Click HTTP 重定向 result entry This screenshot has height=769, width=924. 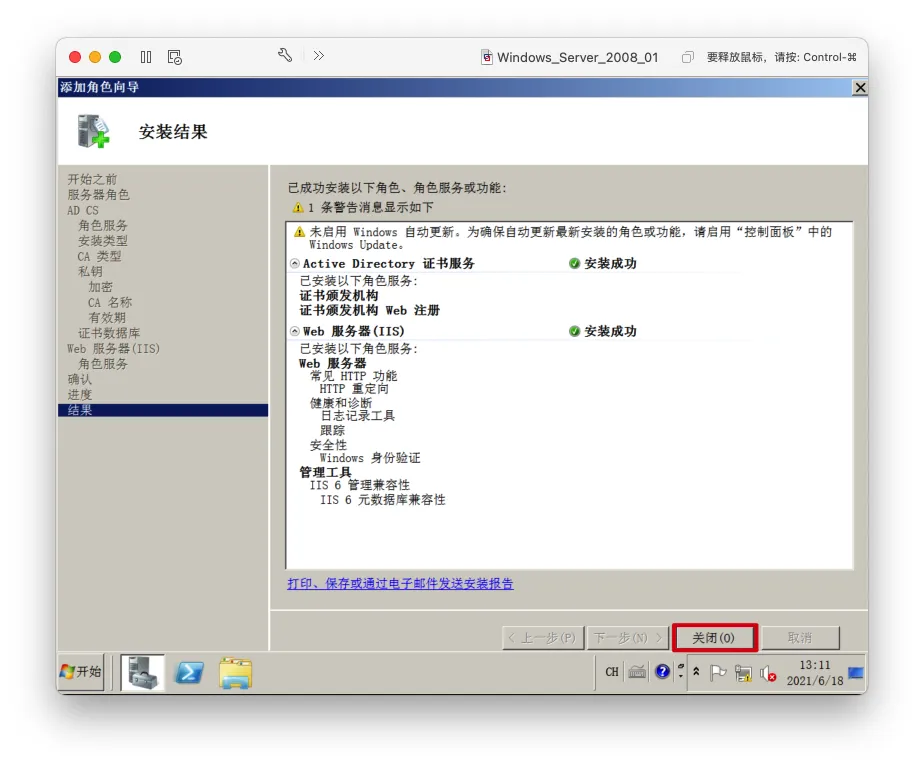(354, 389)
